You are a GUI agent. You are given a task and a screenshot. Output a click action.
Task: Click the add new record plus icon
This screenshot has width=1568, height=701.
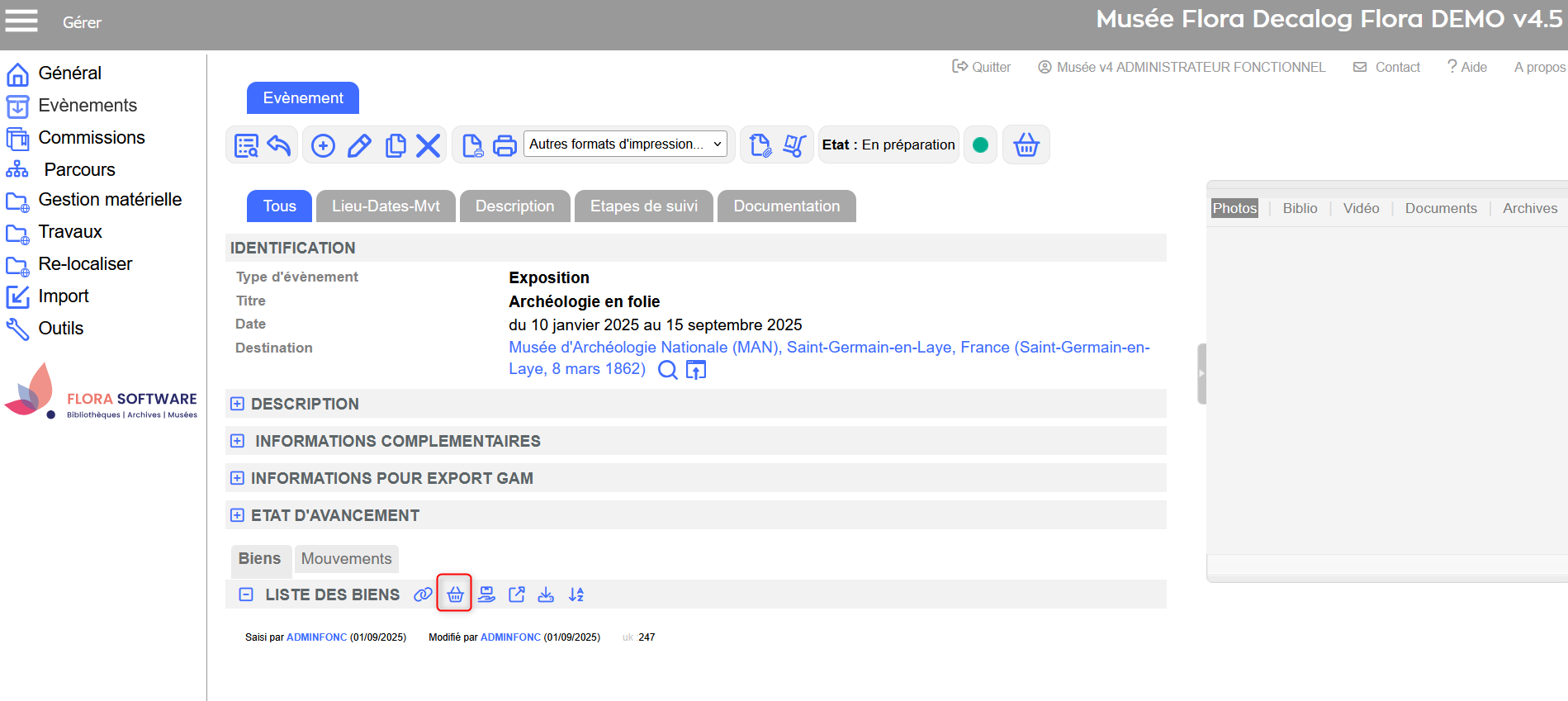[x=323, y=146]
